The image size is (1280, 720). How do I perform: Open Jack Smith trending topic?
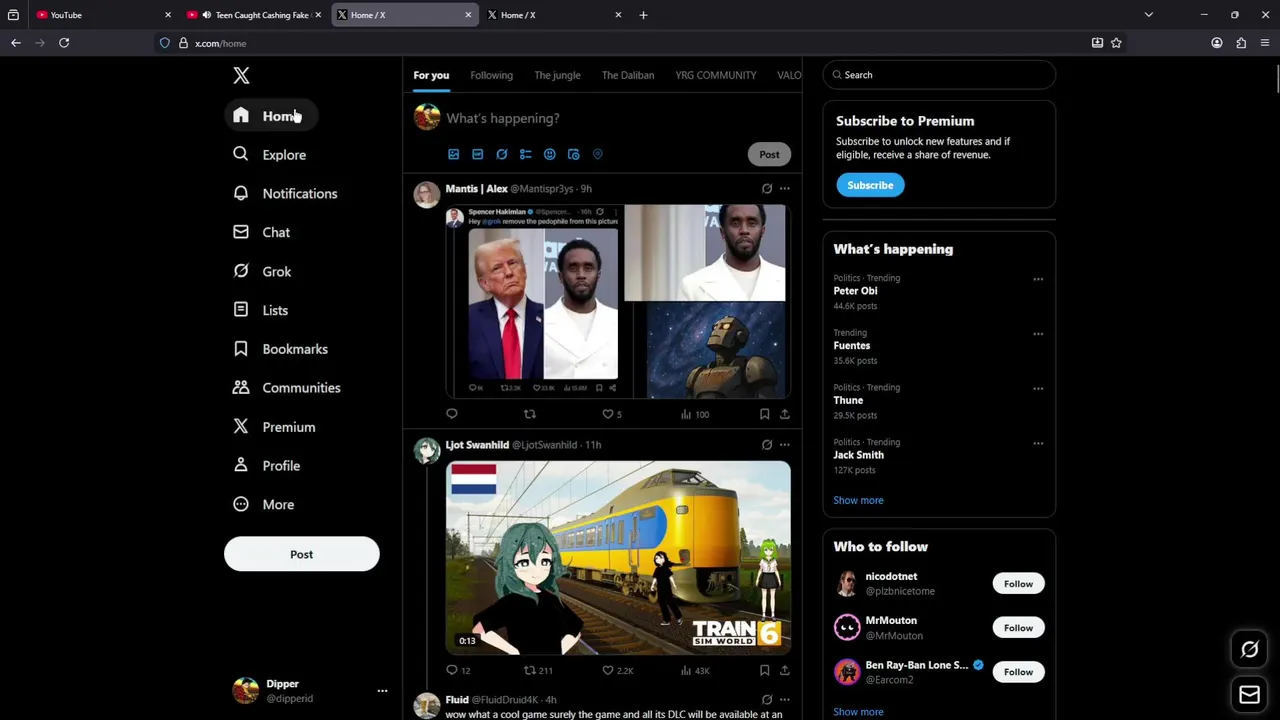(x=858, y=455)
